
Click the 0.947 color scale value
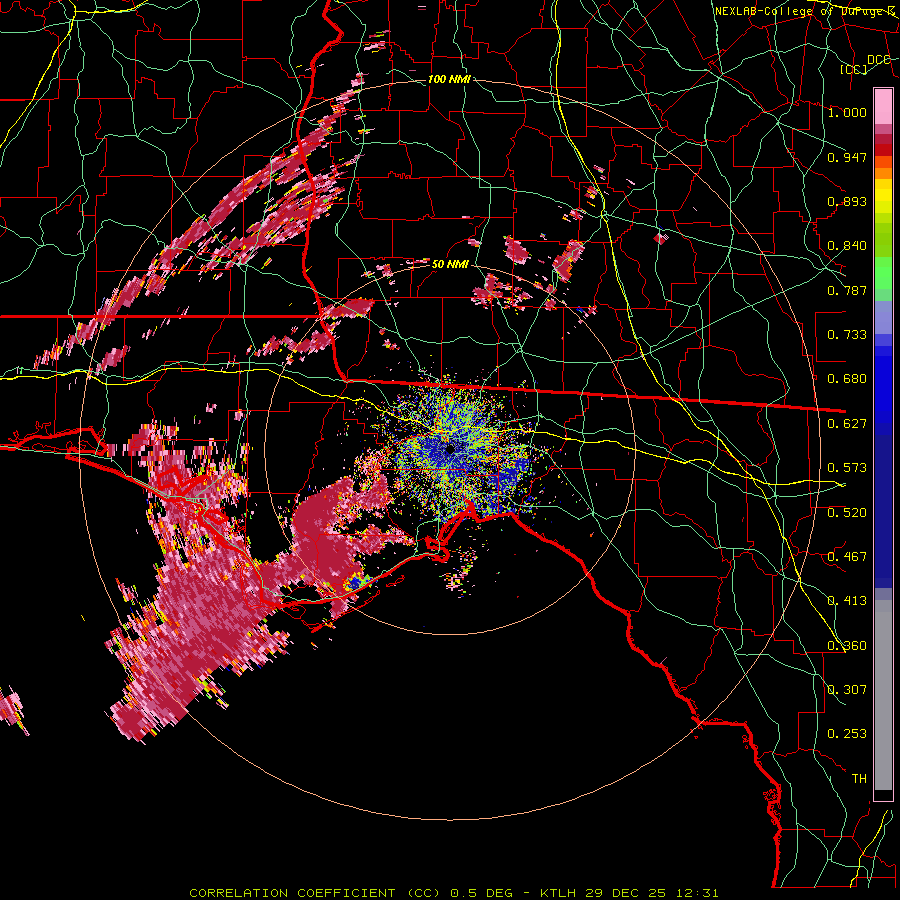pos(847,157)
